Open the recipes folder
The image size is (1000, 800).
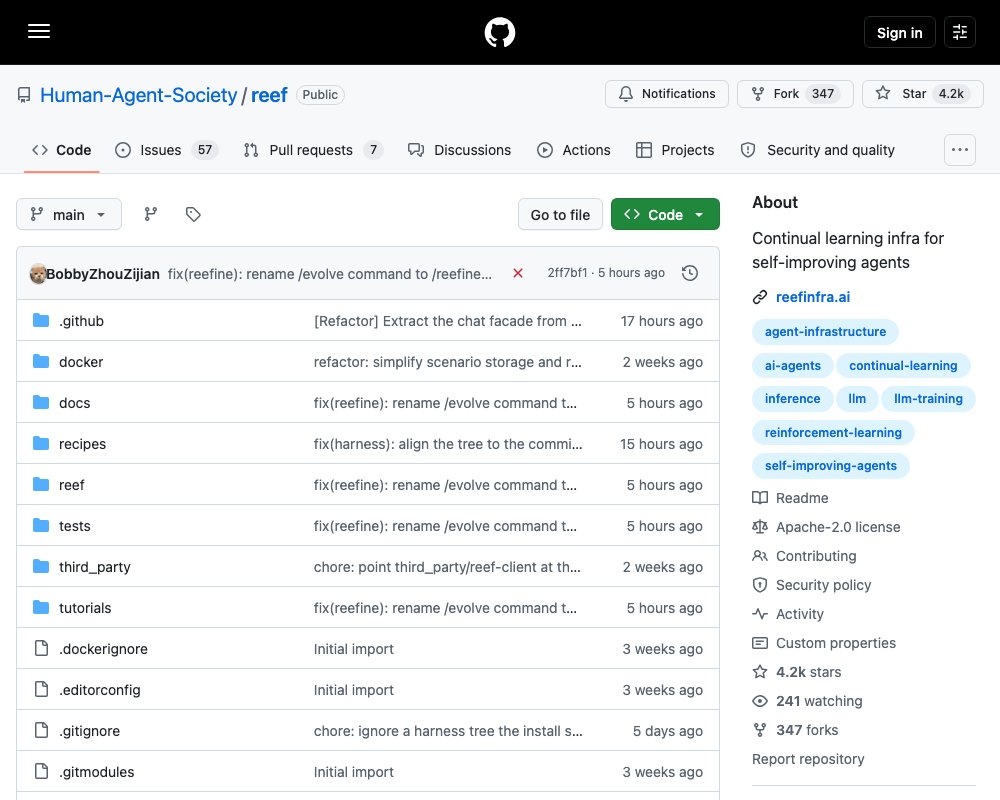82,444
